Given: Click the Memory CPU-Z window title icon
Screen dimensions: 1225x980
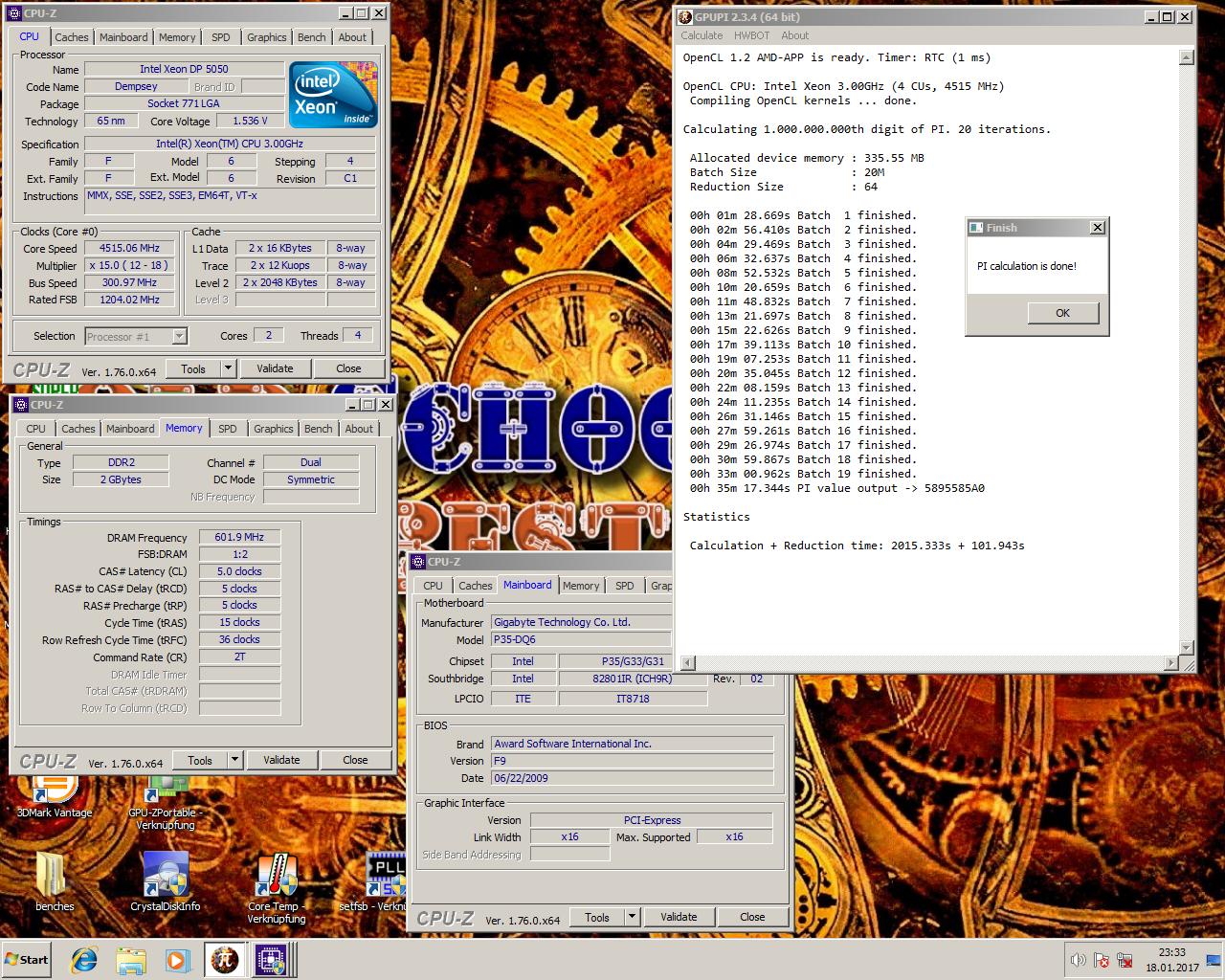Looking at the screenshot, I should pos(21,405).
